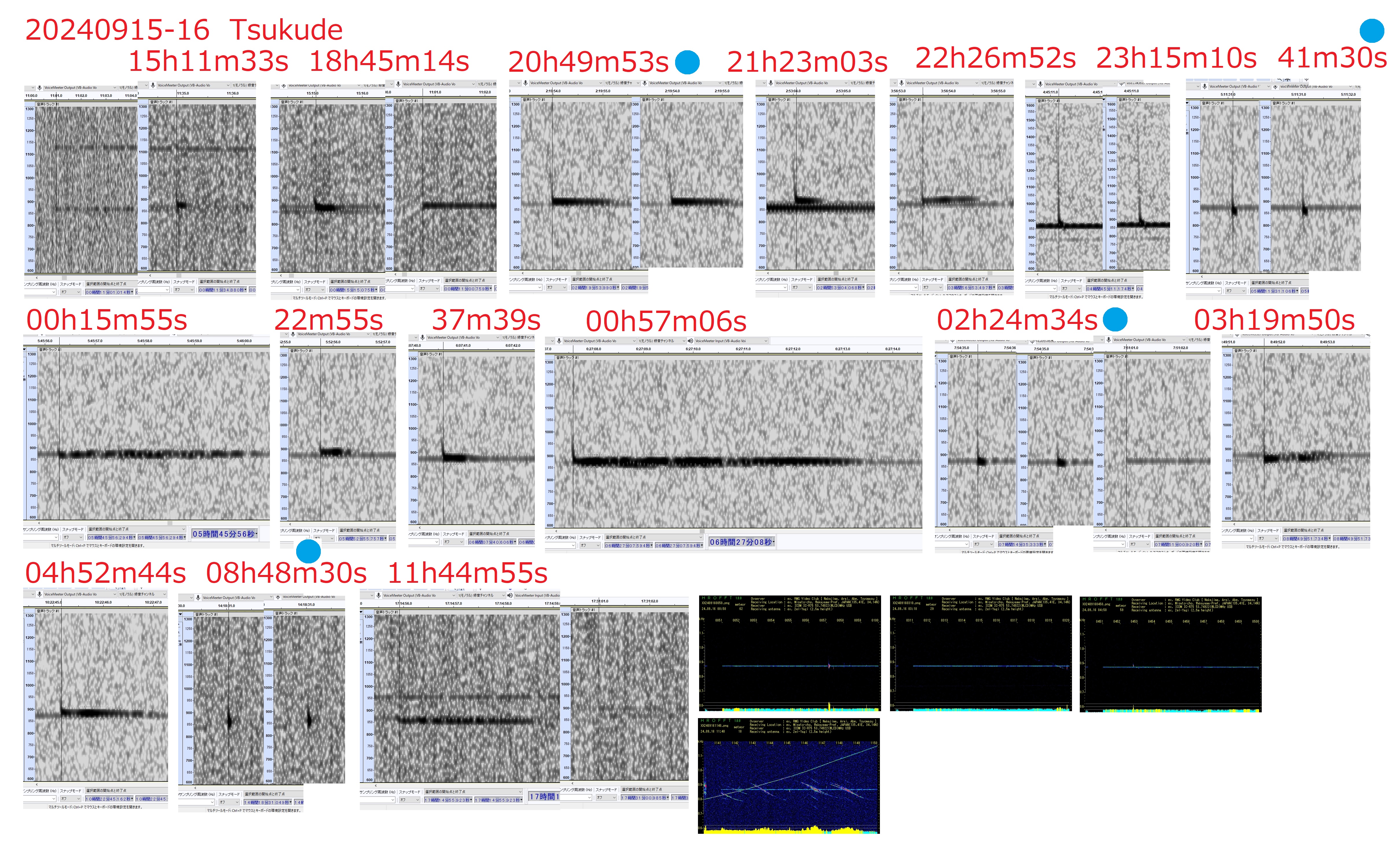Viewport: 1400px width, 863px height.
Task: Click the blue dot above the 08h48m30s label
Action: point(308,551)
